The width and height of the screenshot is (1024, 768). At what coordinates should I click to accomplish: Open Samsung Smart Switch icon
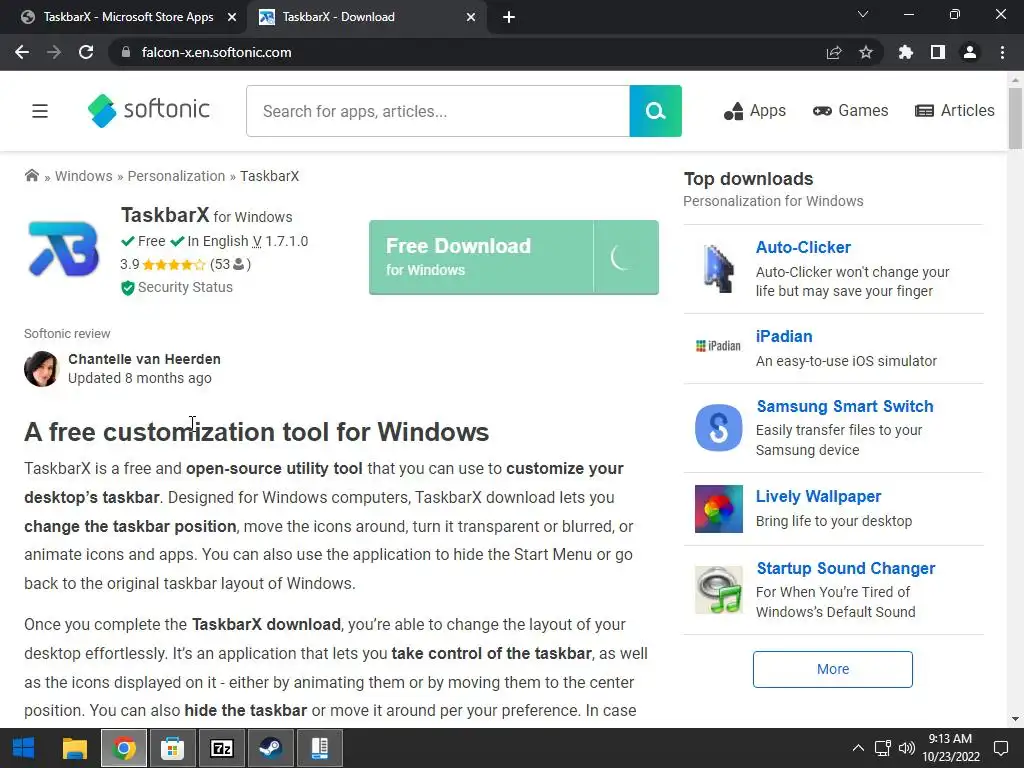[718, 428]
